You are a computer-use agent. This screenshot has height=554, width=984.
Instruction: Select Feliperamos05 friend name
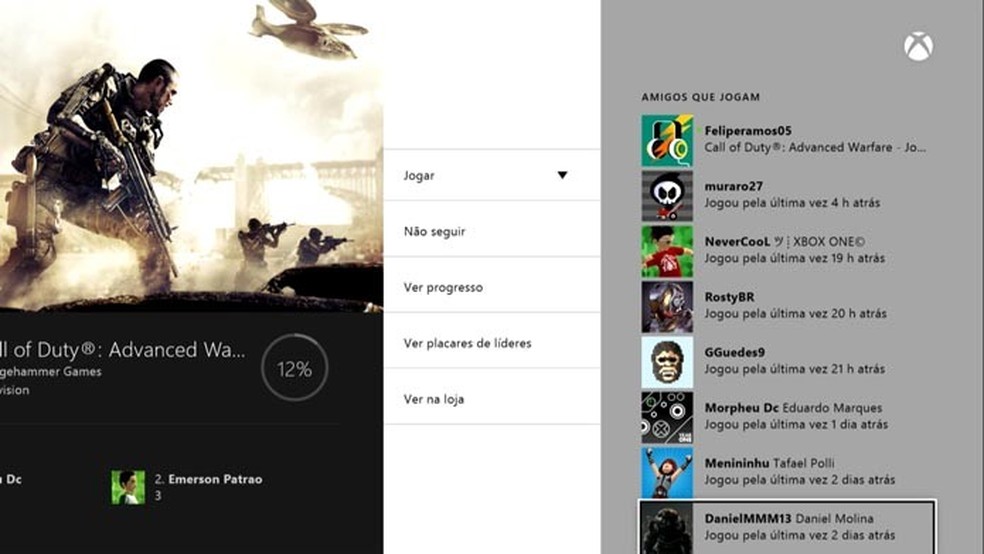pos(747,131)
